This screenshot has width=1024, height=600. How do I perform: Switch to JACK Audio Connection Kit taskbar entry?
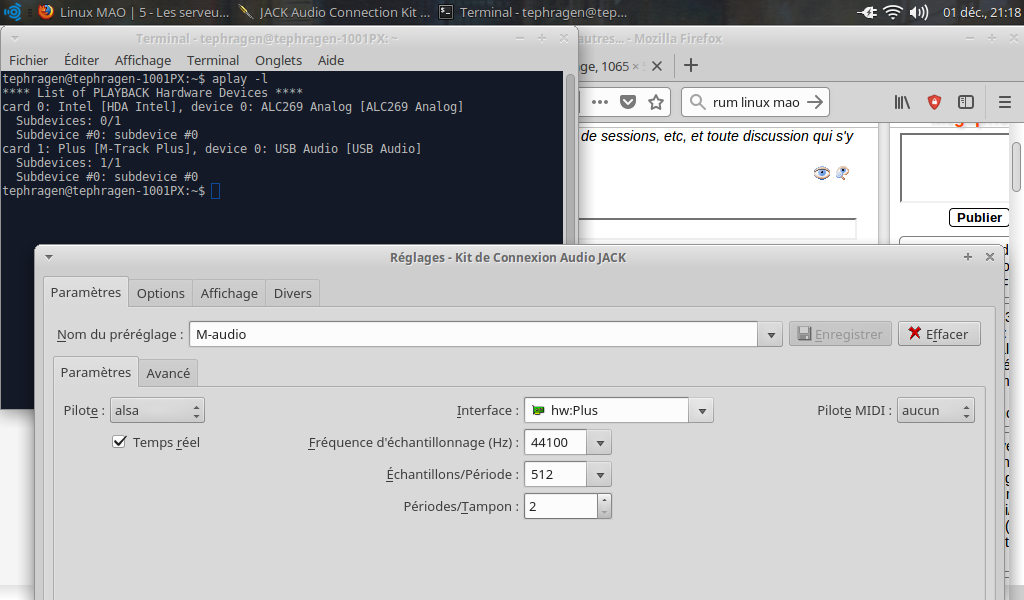tap(334, 12)
